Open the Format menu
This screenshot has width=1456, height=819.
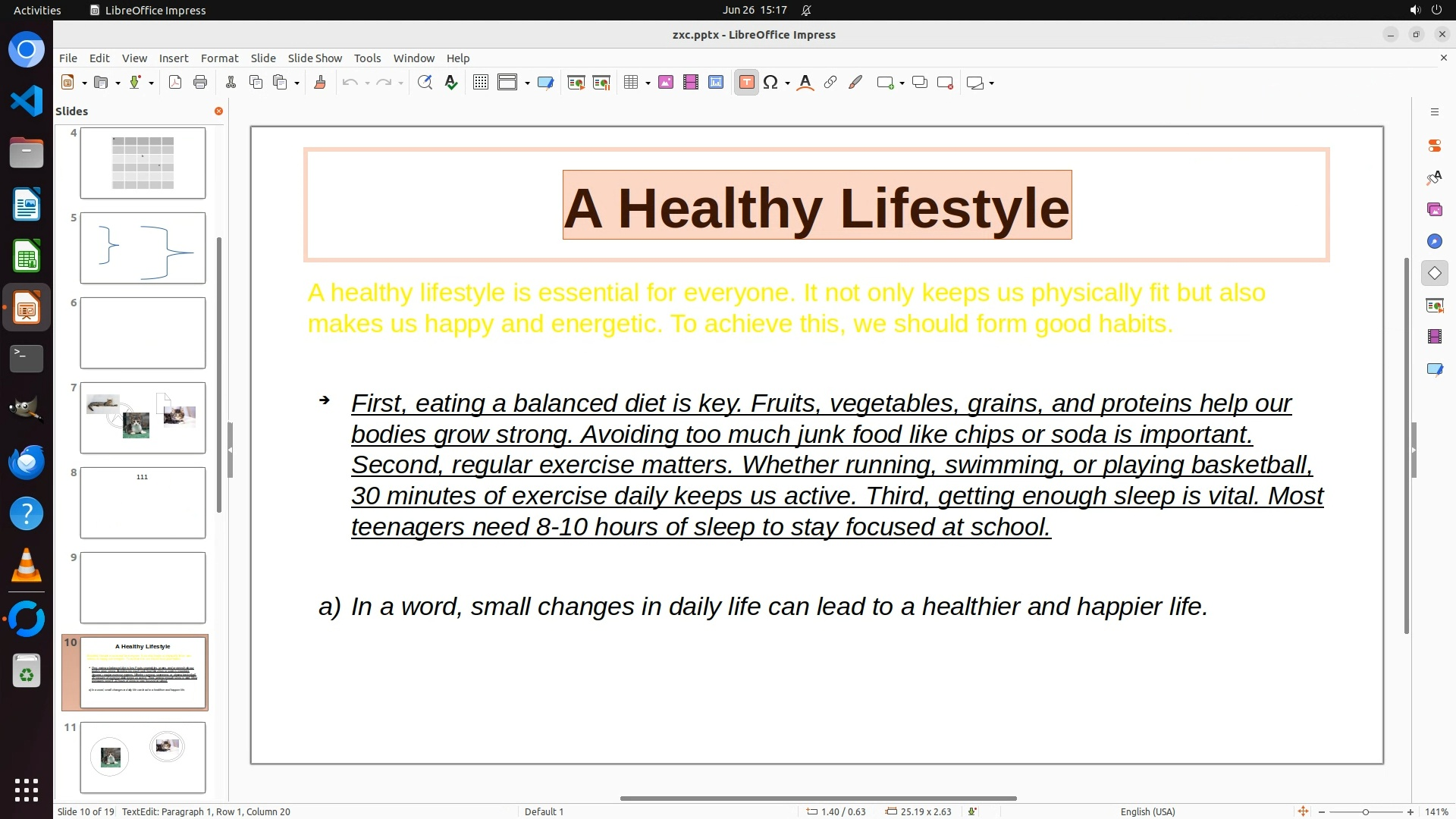pyautogui.click(x=219, y=58)
